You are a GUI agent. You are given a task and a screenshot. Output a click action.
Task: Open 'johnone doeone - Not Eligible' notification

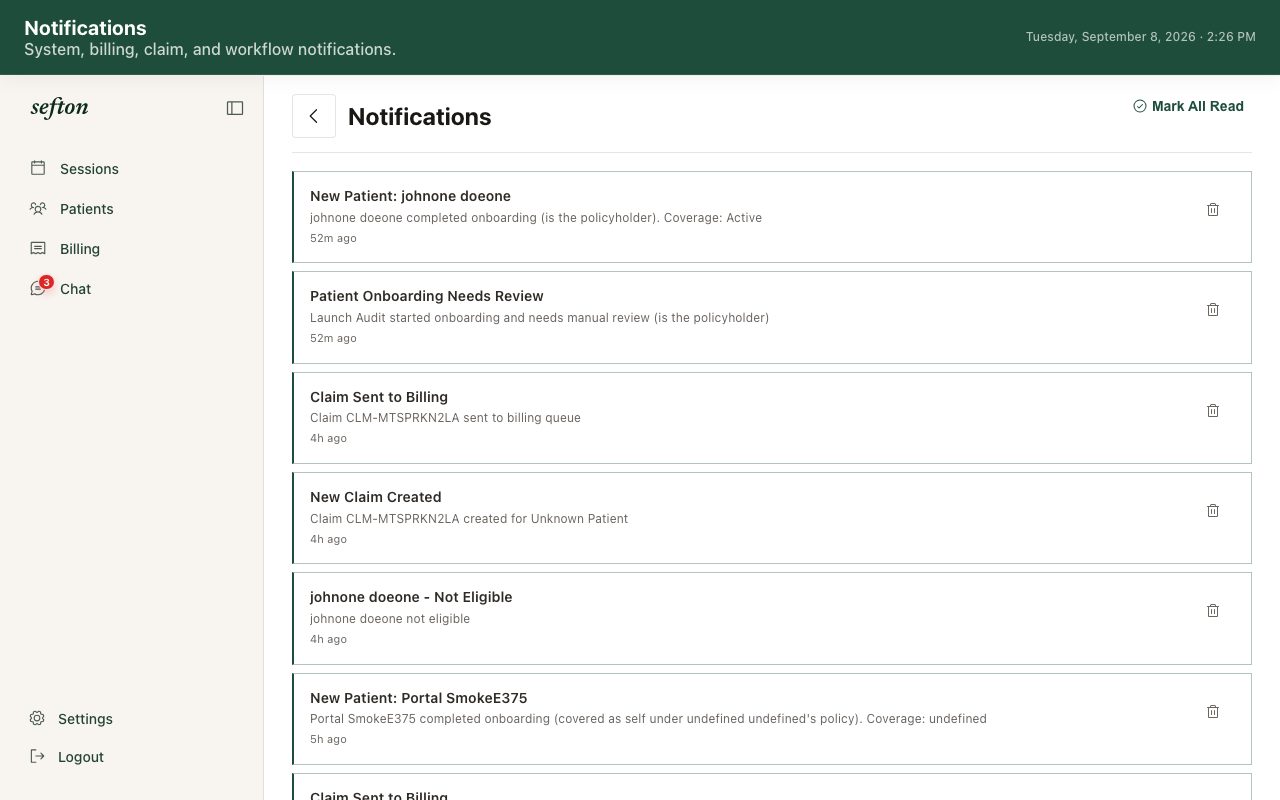pos(771,618)
